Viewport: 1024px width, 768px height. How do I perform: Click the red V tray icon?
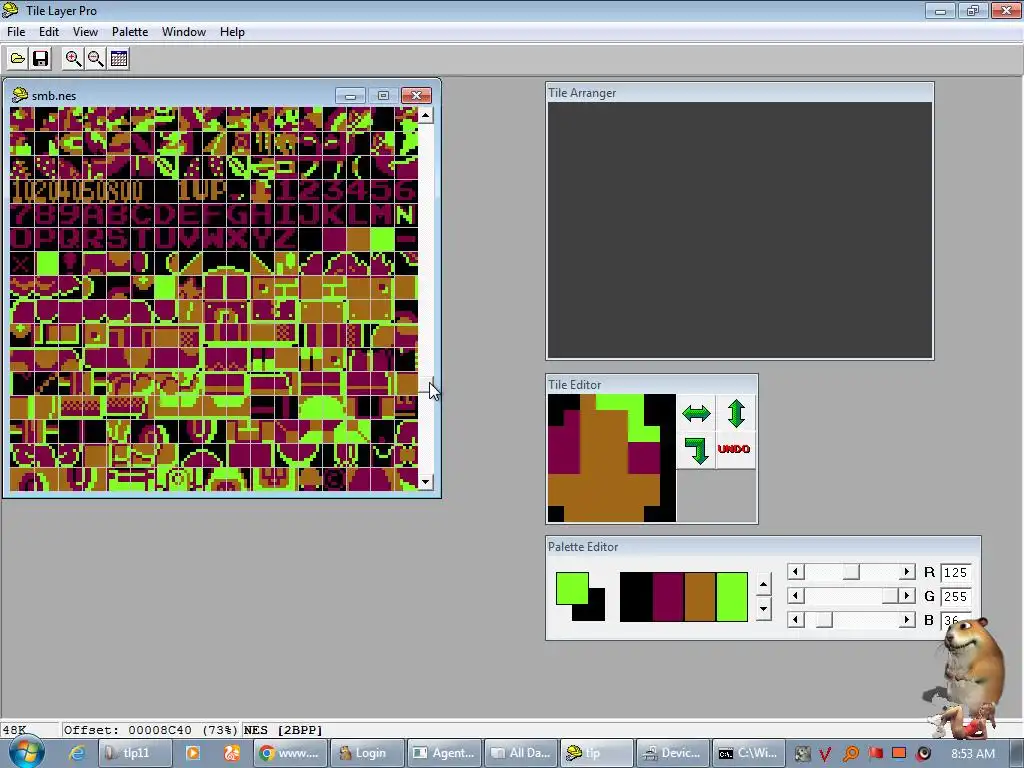[x=825, y=754]
